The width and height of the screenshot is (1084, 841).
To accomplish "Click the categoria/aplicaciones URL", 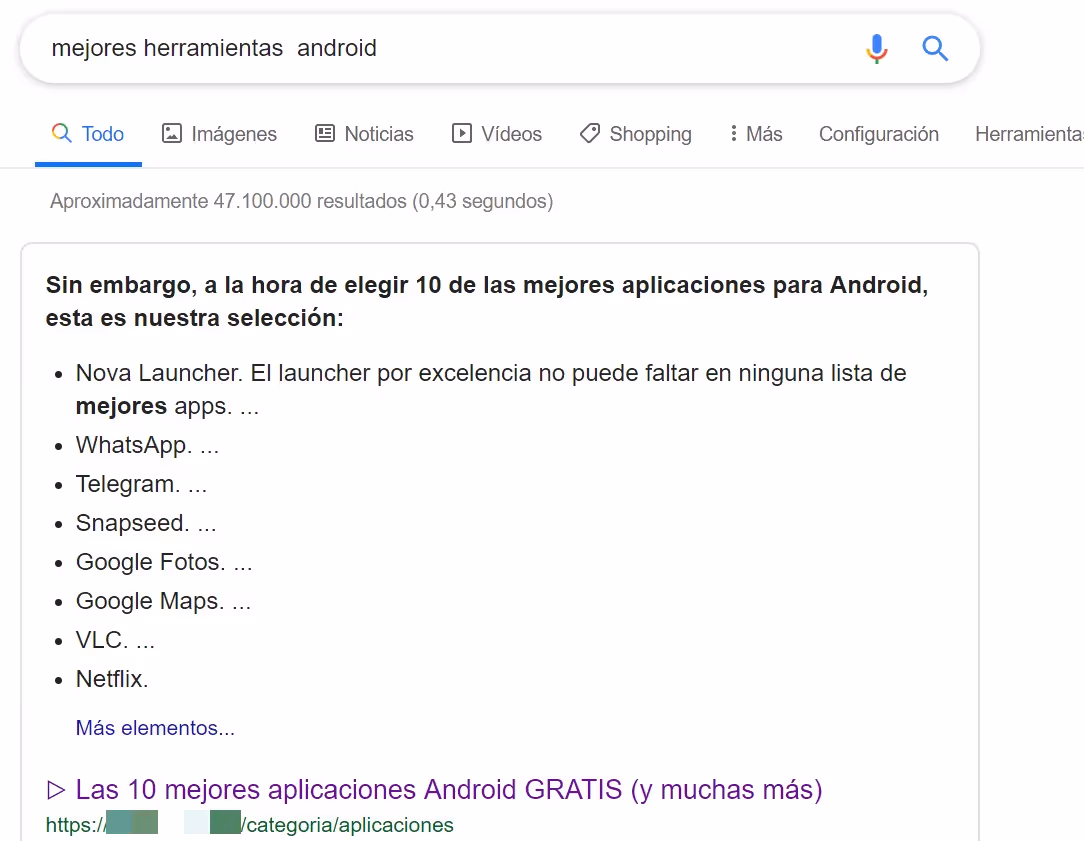I will coord(250,824).
